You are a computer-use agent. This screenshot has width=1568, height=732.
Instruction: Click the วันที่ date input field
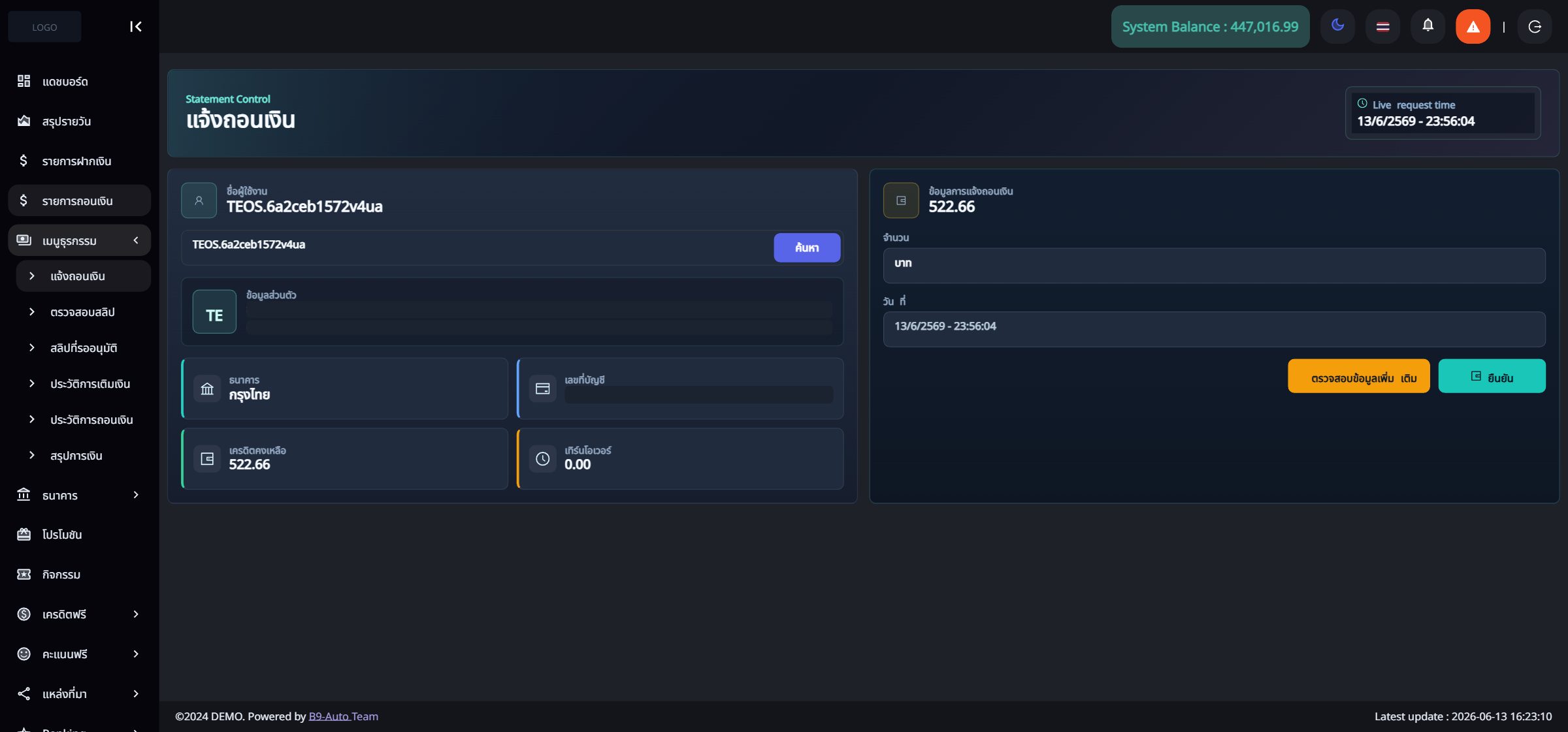tap(1214, 328)
